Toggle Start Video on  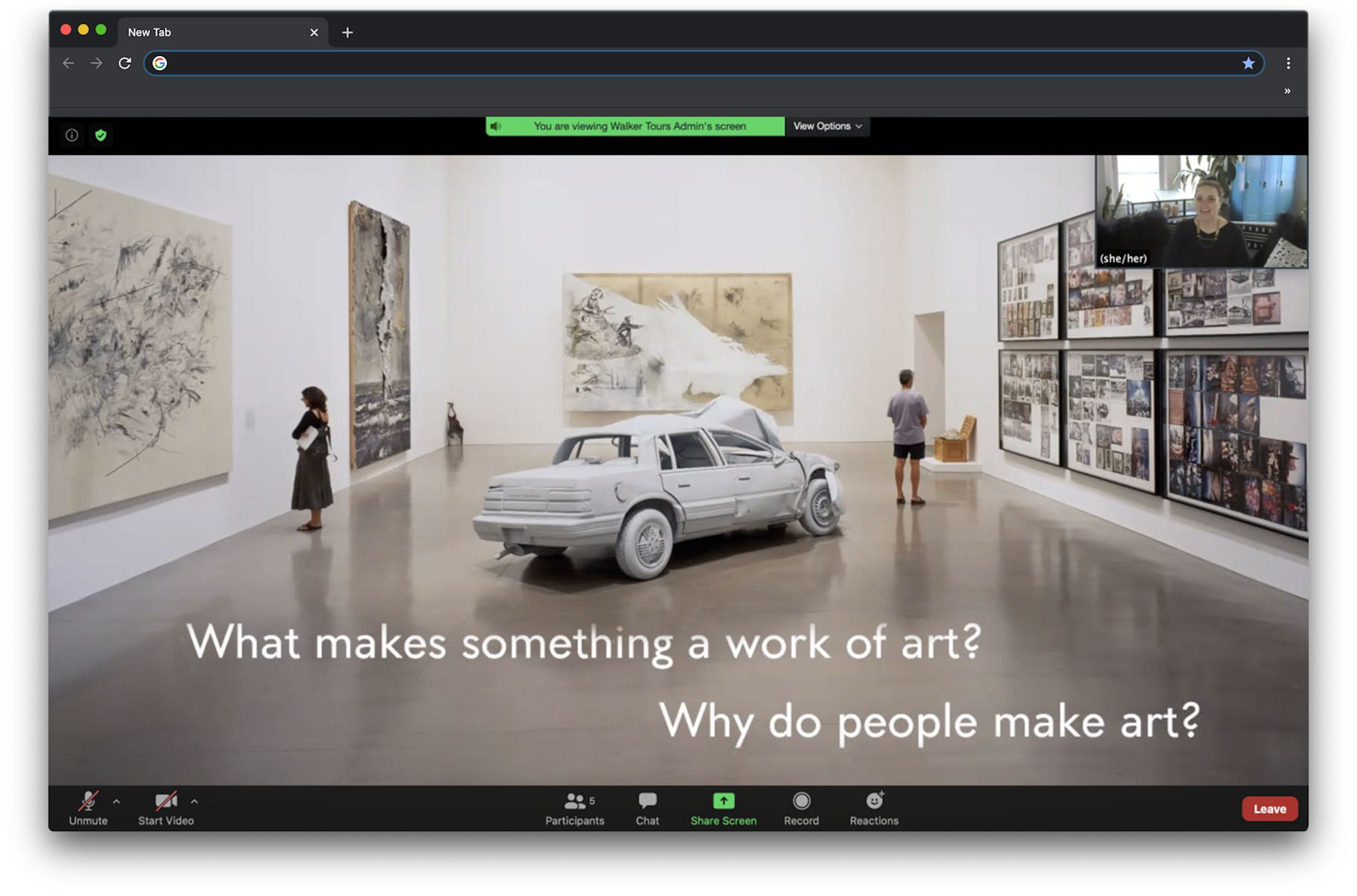click(166, 809)
